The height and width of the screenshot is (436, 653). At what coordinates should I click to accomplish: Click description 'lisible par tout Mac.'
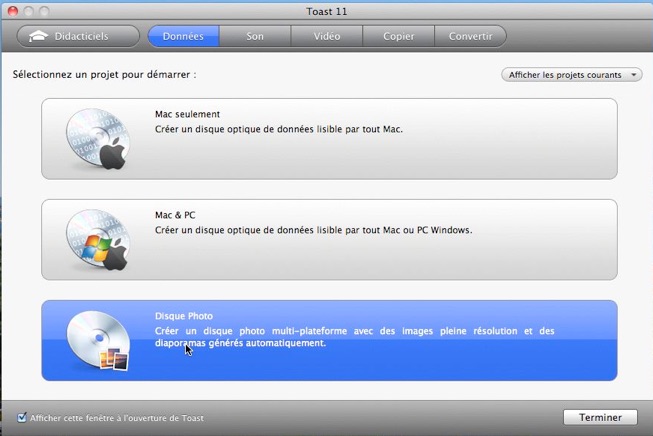[279, 130]
